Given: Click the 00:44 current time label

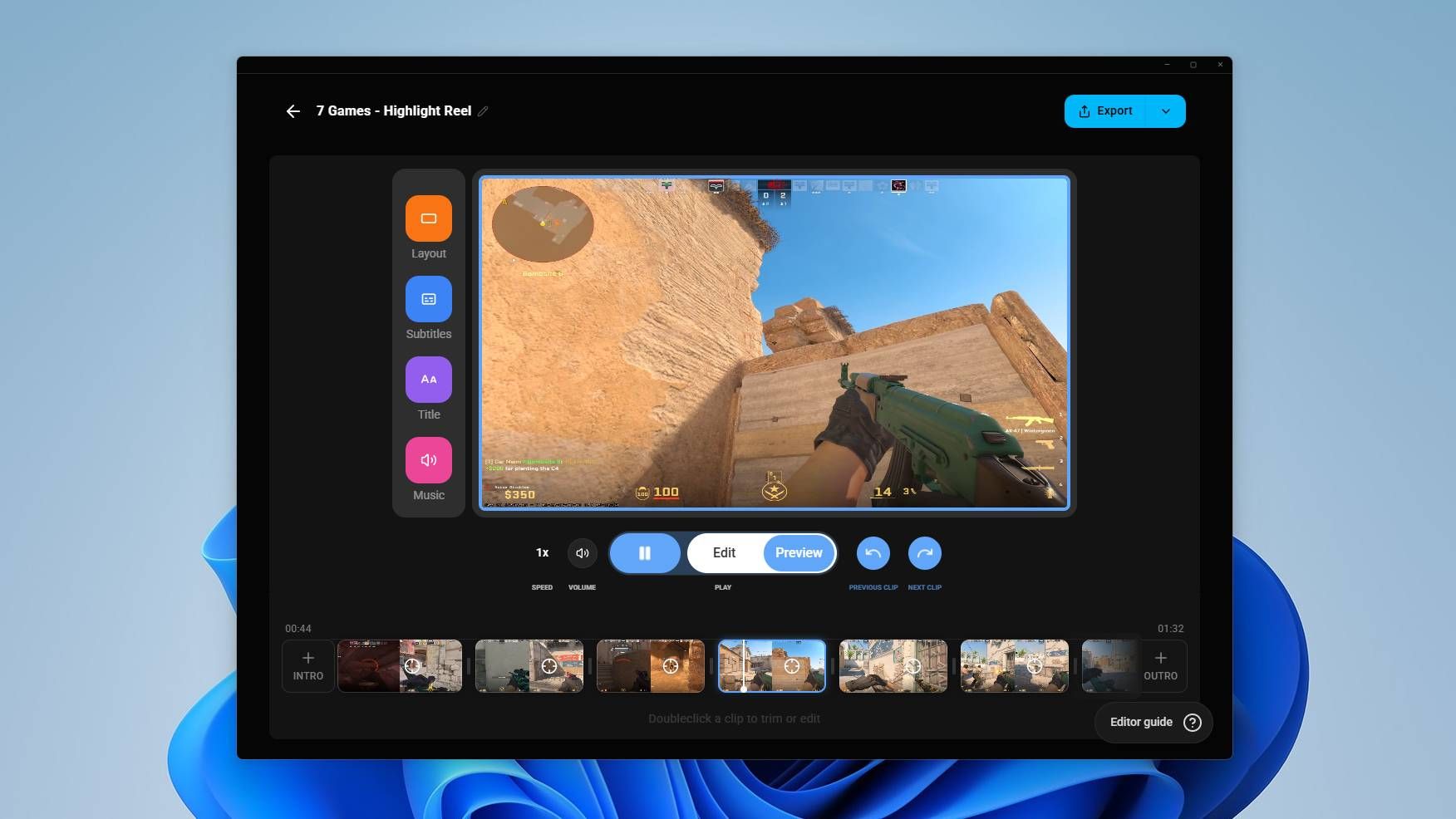Looking at the screenshot, I should pos(298,629).
